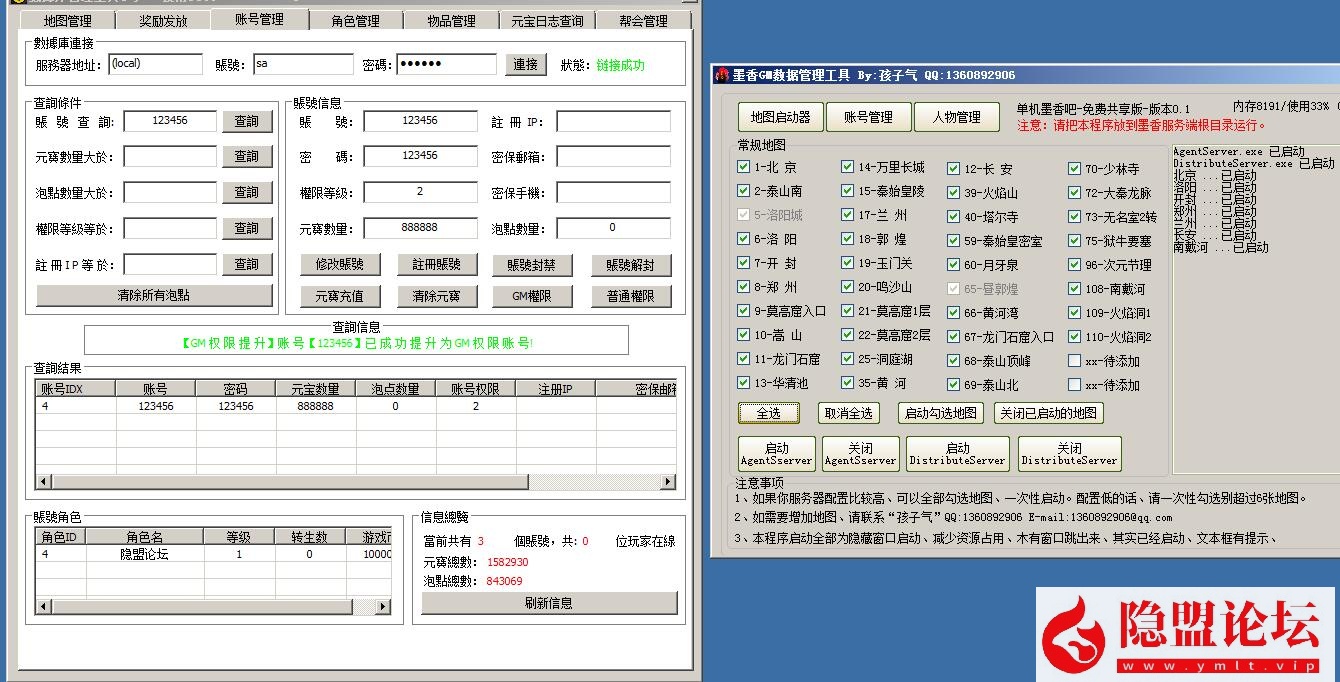
Task: Select the 隐盟论坛 role row
Action: [213, 554]
